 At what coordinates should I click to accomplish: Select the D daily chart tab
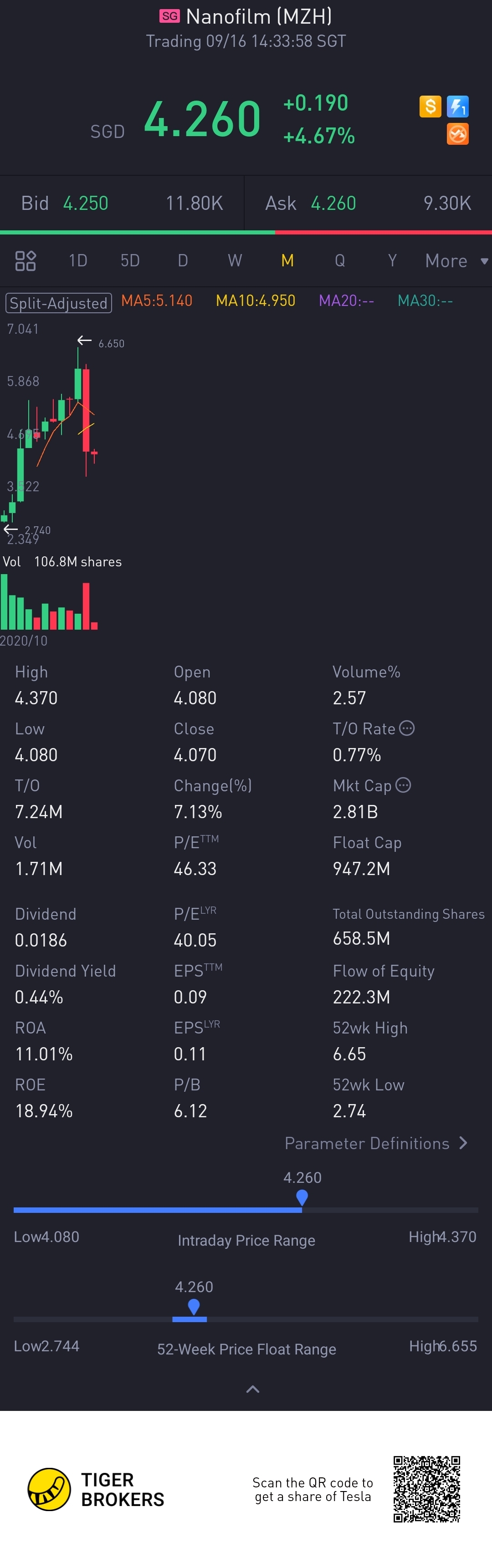click(x=183, y=261)
